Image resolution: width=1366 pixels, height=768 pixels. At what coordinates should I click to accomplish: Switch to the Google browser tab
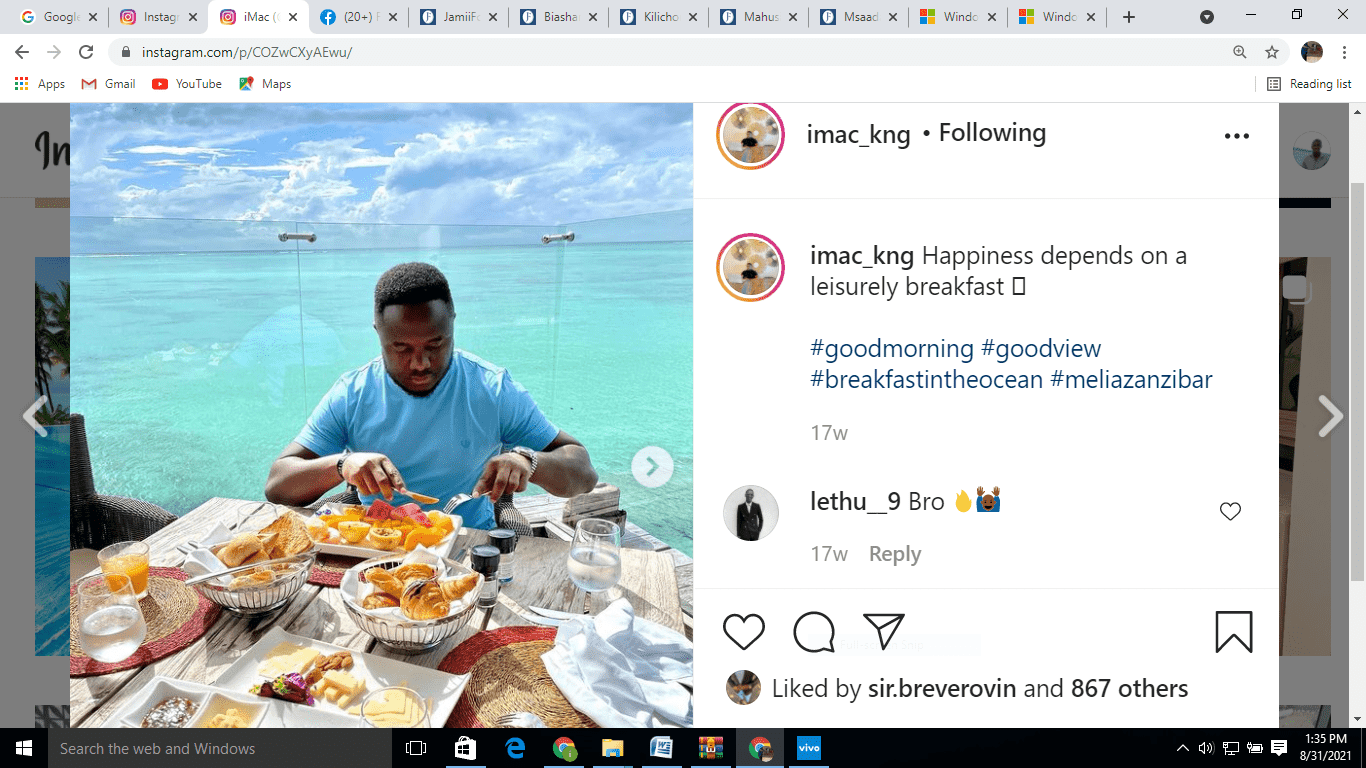tap(56, 17)
